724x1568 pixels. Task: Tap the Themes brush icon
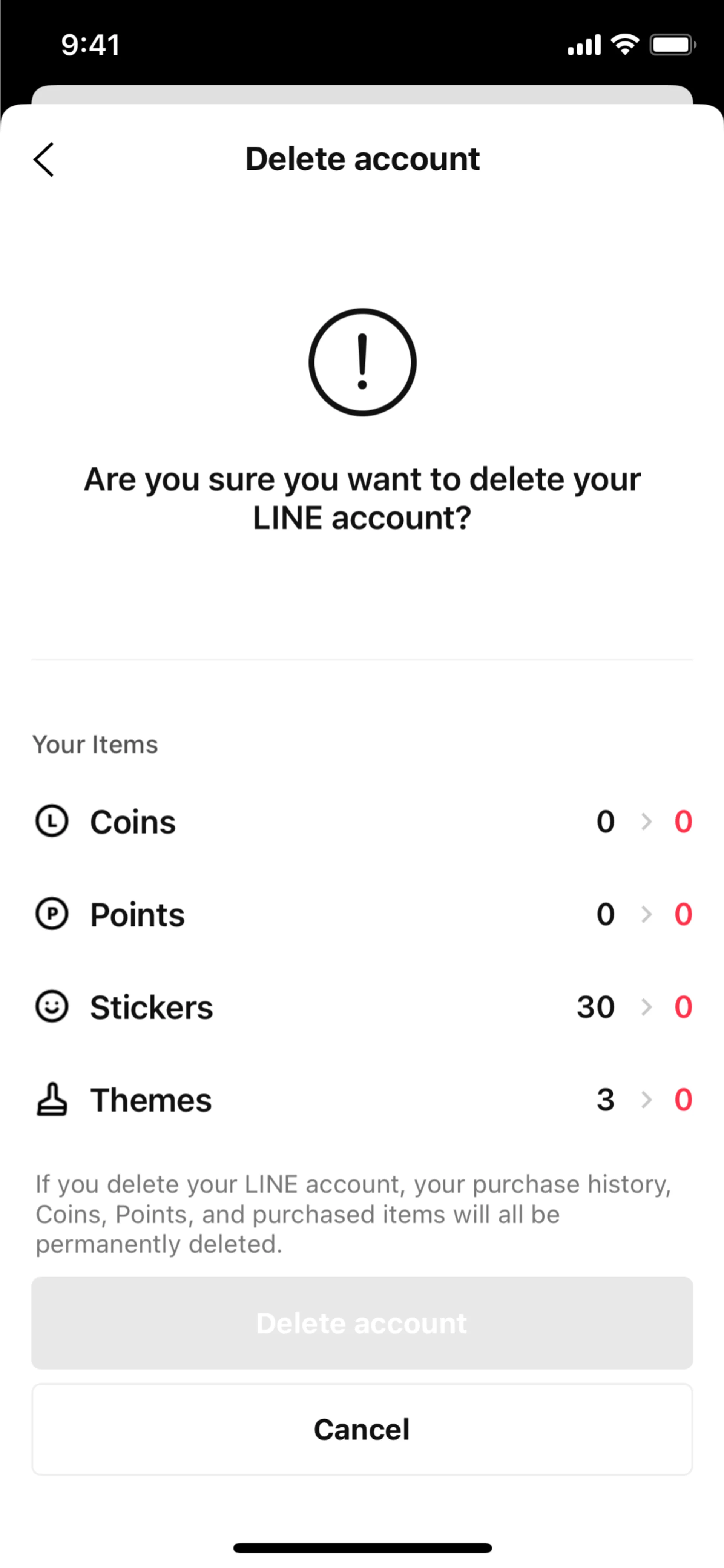52,1099
